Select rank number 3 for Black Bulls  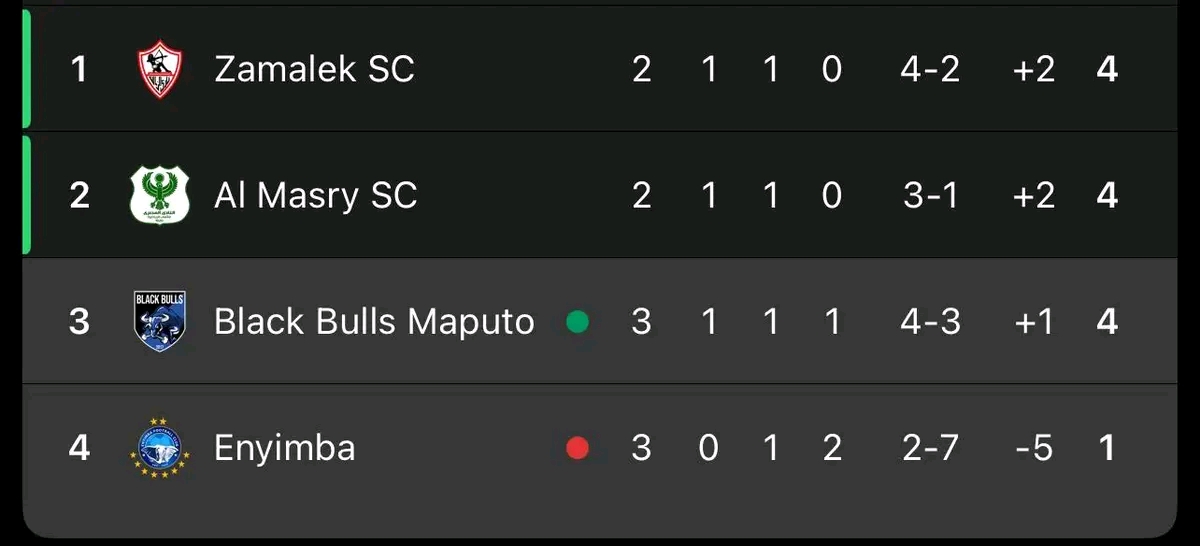[x=79, y=321]
